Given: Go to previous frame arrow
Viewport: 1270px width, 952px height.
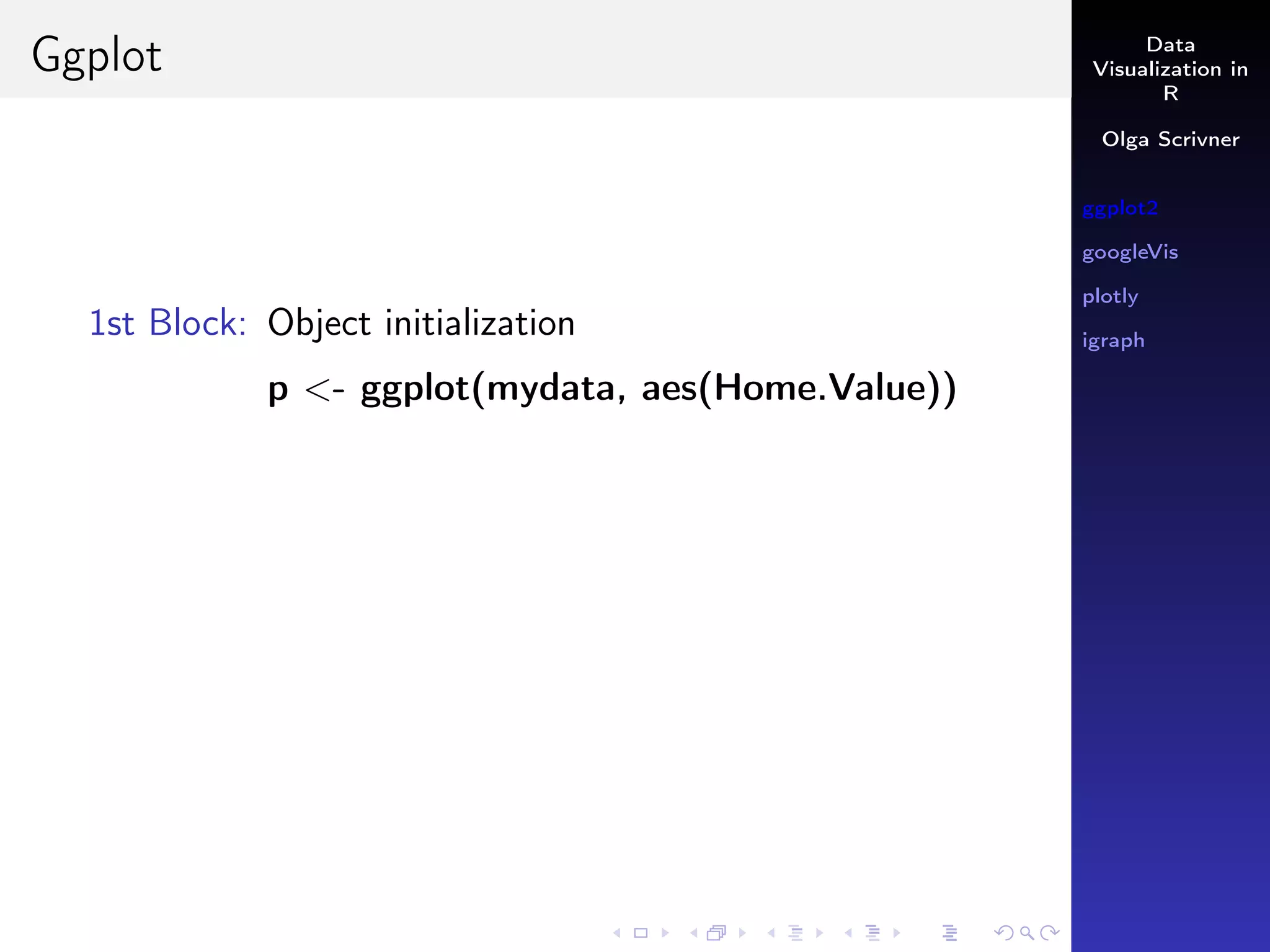Looking at the screenshot, I should point(693,933).
